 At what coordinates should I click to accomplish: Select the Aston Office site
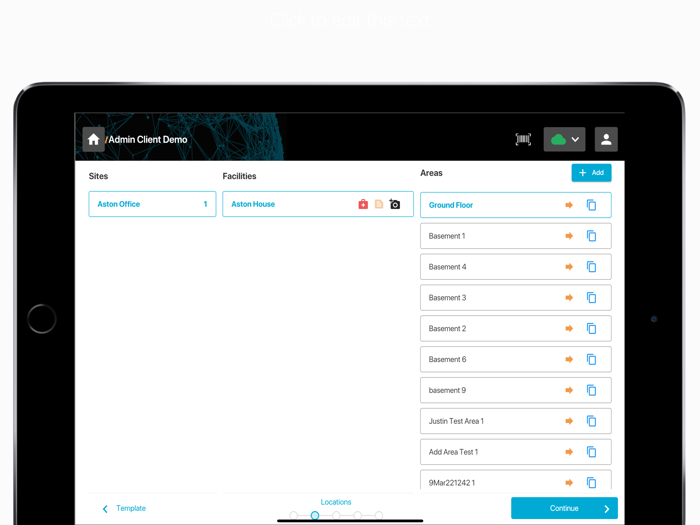click(152, 204)
